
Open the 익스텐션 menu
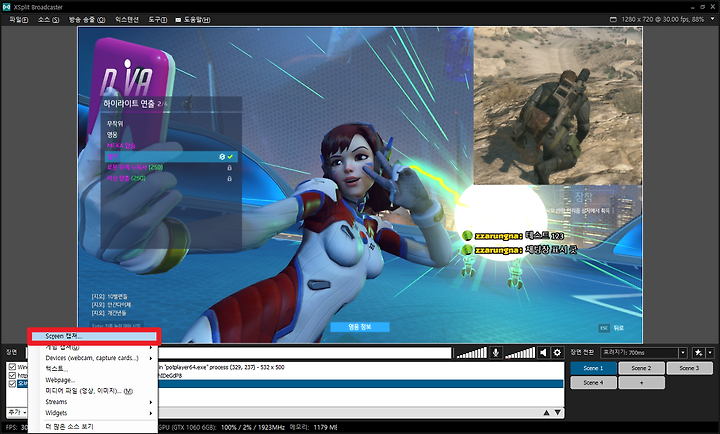click(127, 20)
